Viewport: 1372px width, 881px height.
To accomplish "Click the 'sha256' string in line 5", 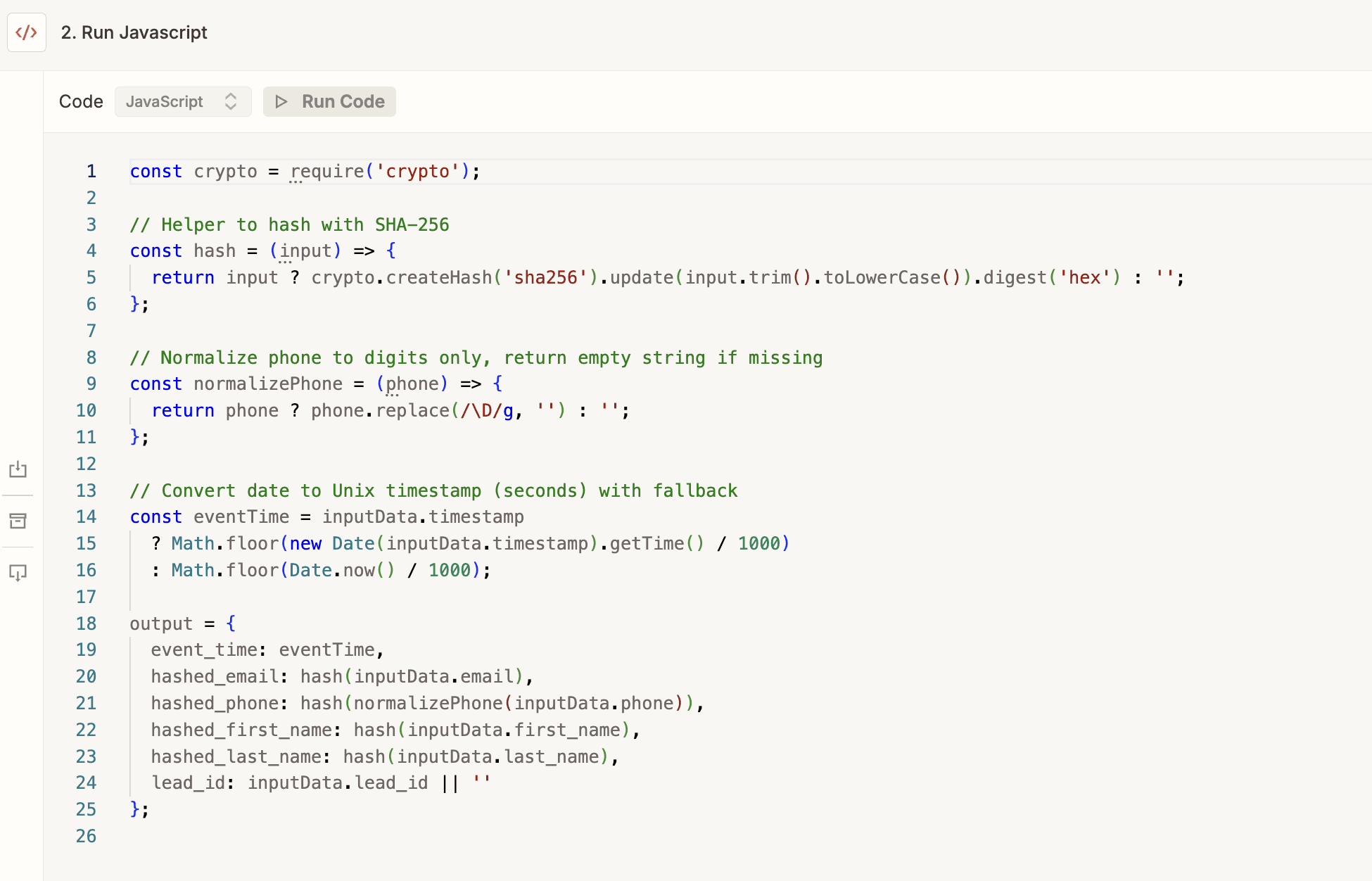I will pos(545,277).
